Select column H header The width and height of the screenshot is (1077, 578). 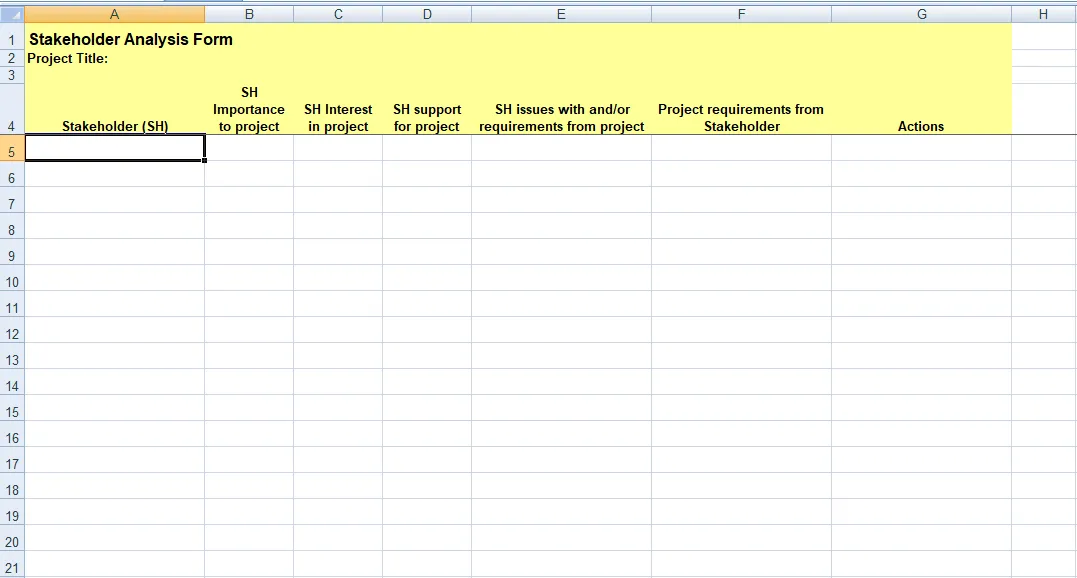pos(1043,14)
